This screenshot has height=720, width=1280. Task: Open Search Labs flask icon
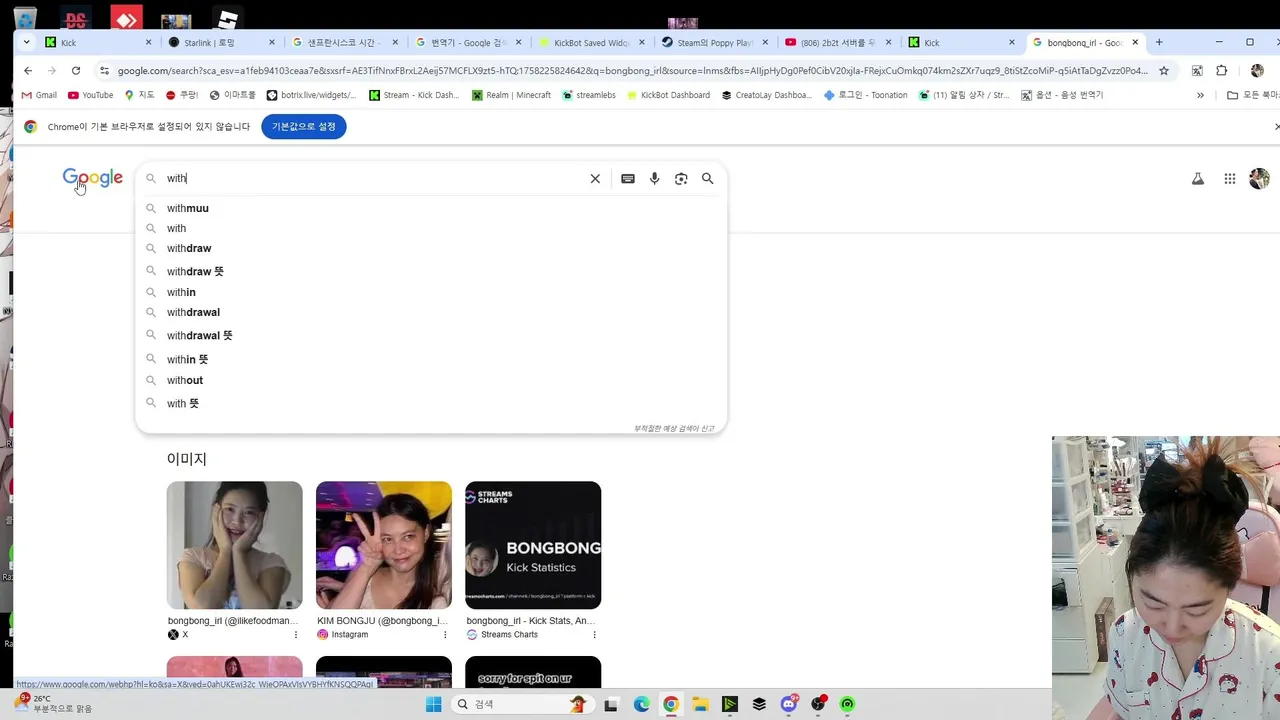pos(1198,179)
